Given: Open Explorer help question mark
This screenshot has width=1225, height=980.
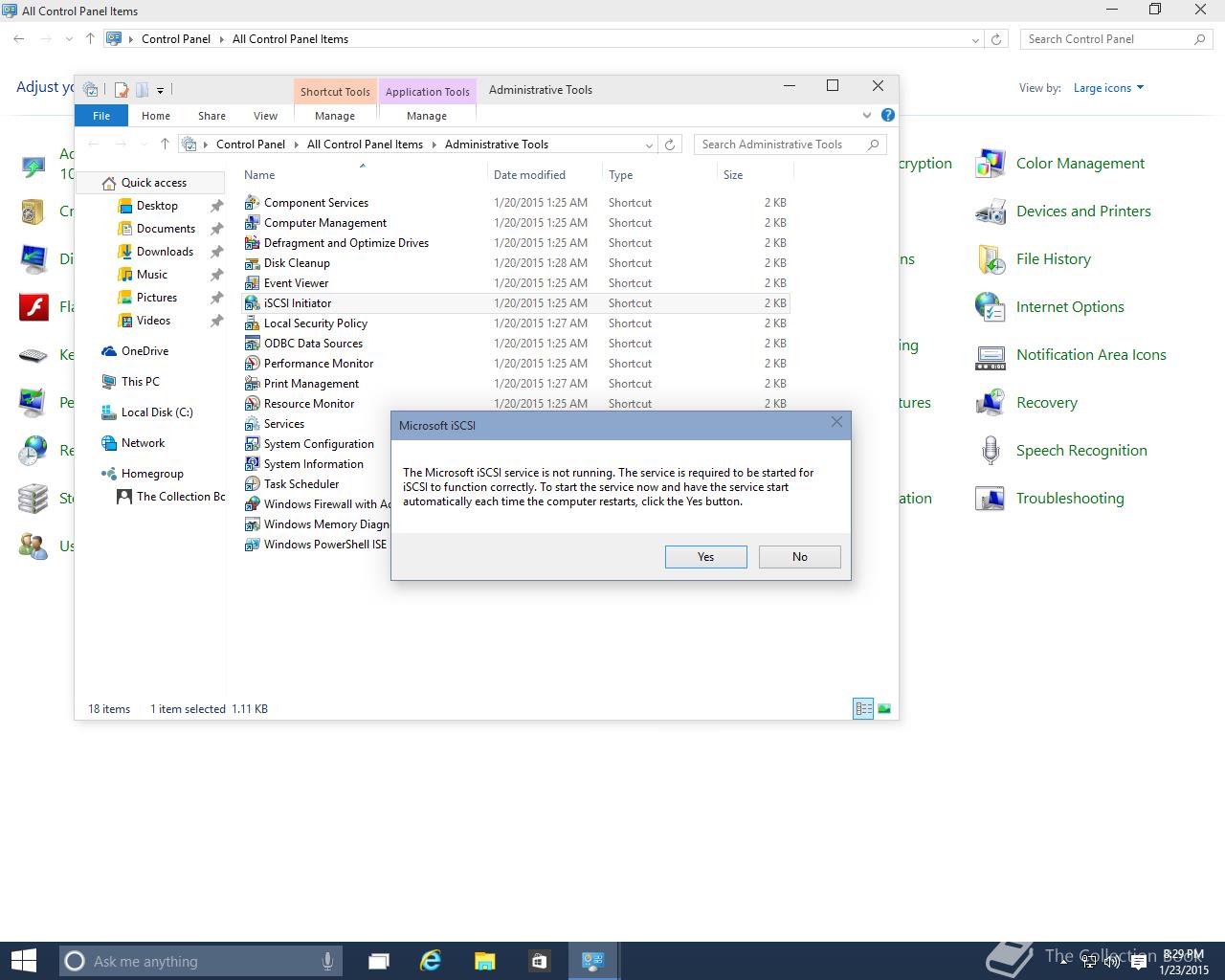Looking at the screenshot, I should (888, 115).
